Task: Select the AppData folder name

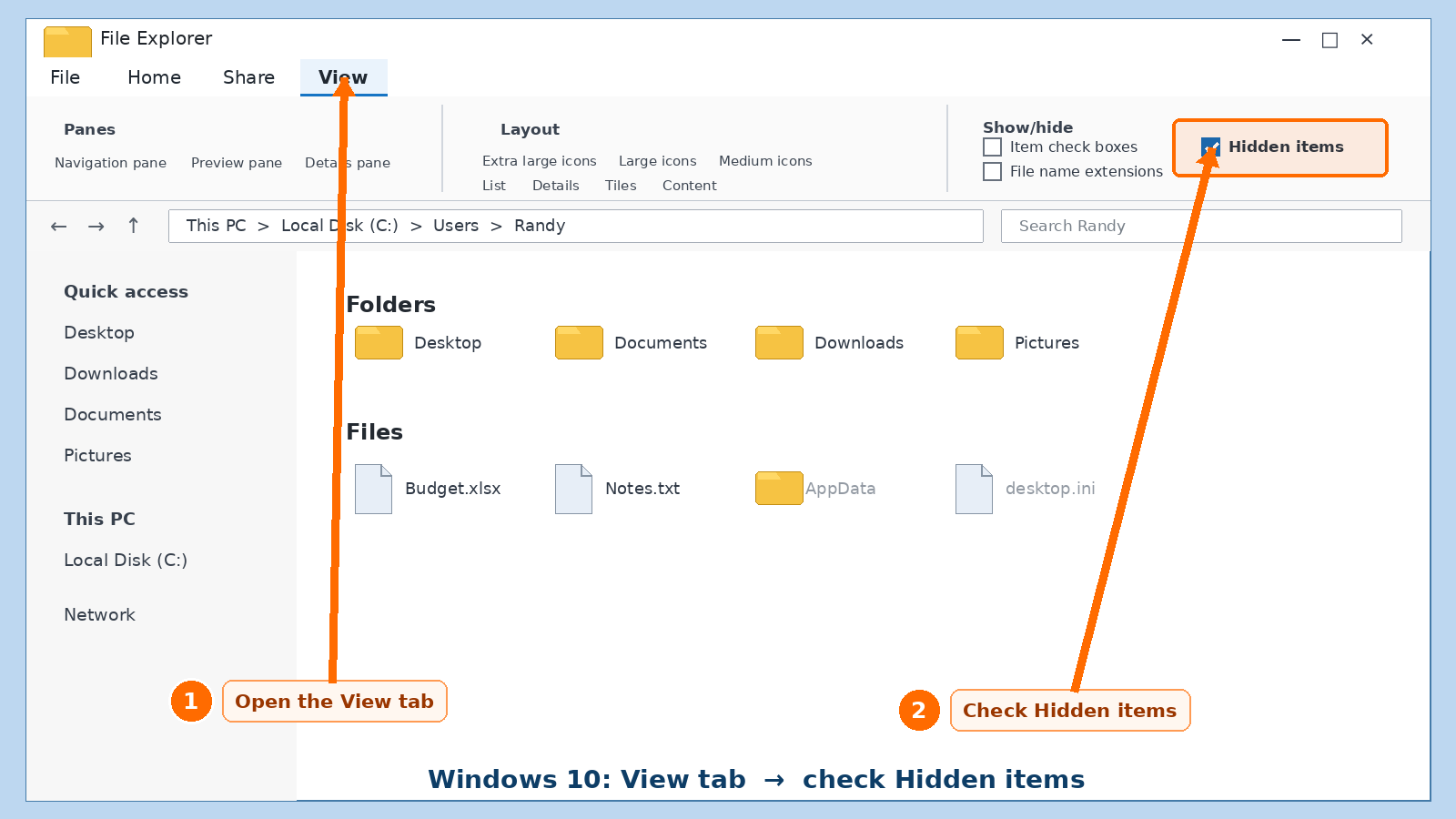Action: [841, 489]
